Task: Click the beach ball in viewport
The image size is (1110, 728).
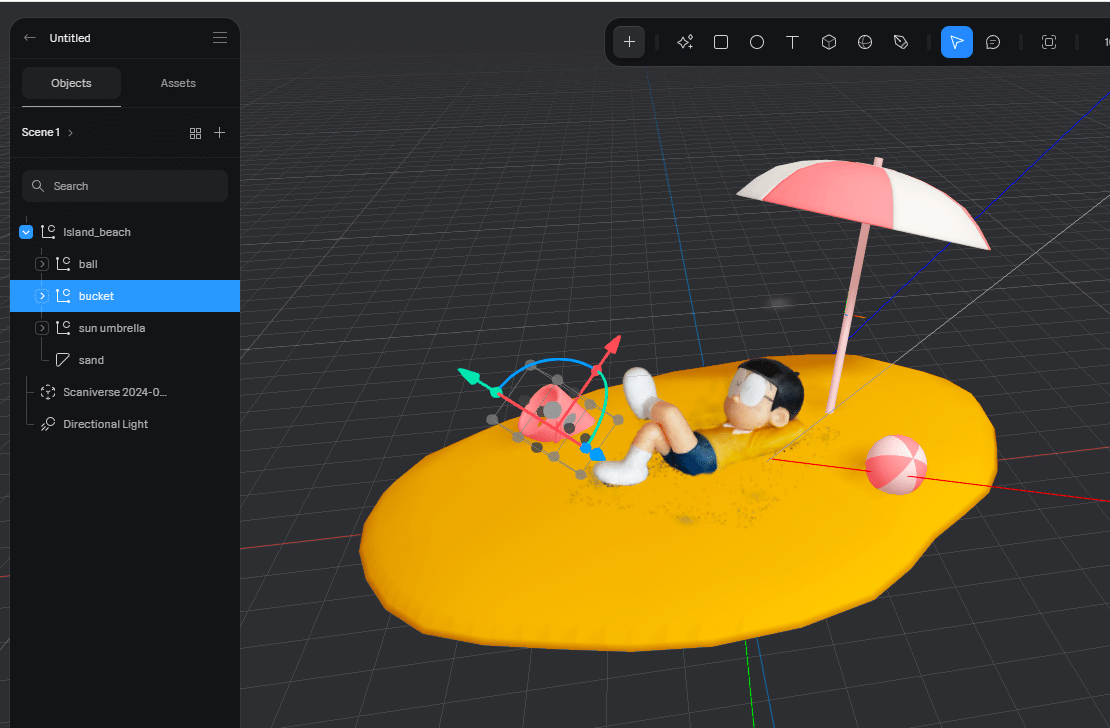Action: click(x=896, y=464)
